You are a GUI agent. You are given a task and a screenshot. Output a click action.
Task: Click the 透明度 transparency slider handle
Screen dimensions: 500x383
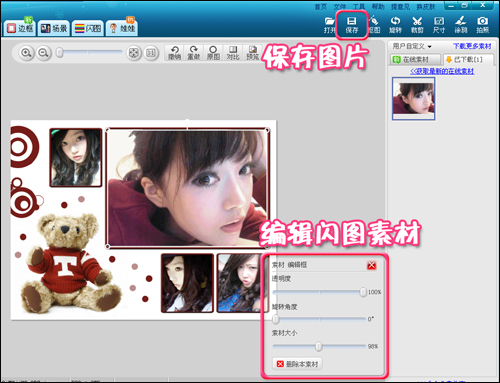(363, 292)
